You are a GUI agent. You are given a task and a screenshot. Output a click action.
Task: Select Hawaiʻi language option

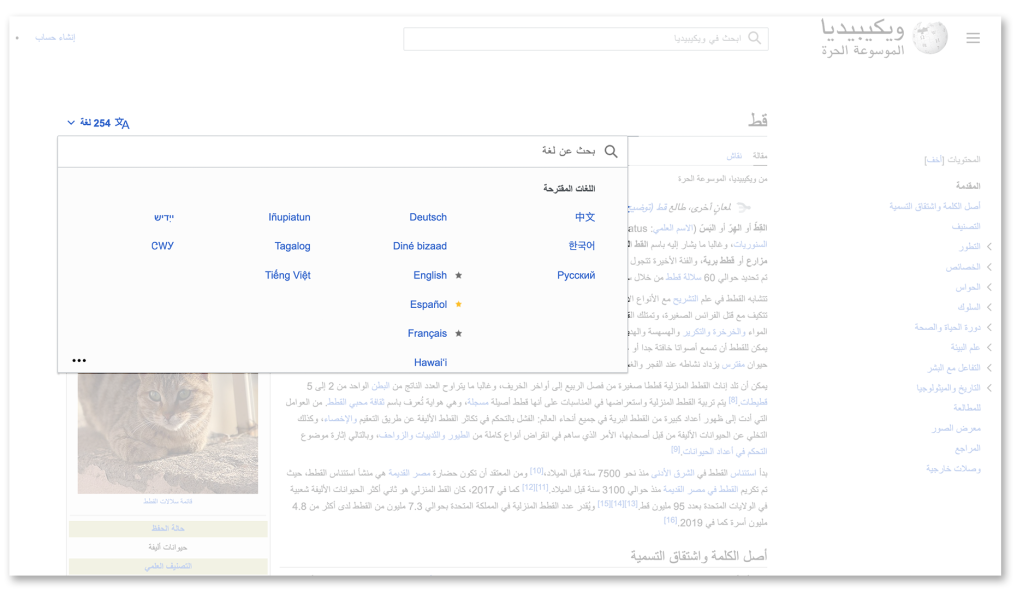point(431,362)
